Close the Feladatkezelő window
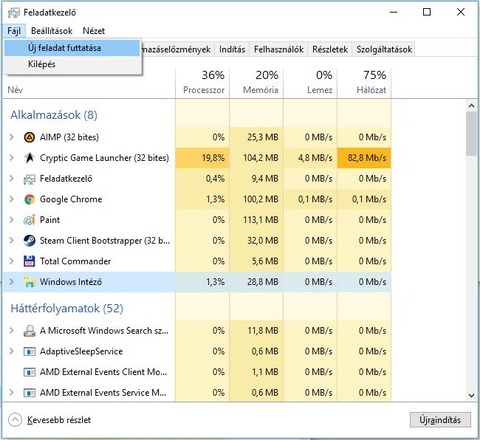The width and height of the screenshot is (480, 440). click(x=461, y=12)
